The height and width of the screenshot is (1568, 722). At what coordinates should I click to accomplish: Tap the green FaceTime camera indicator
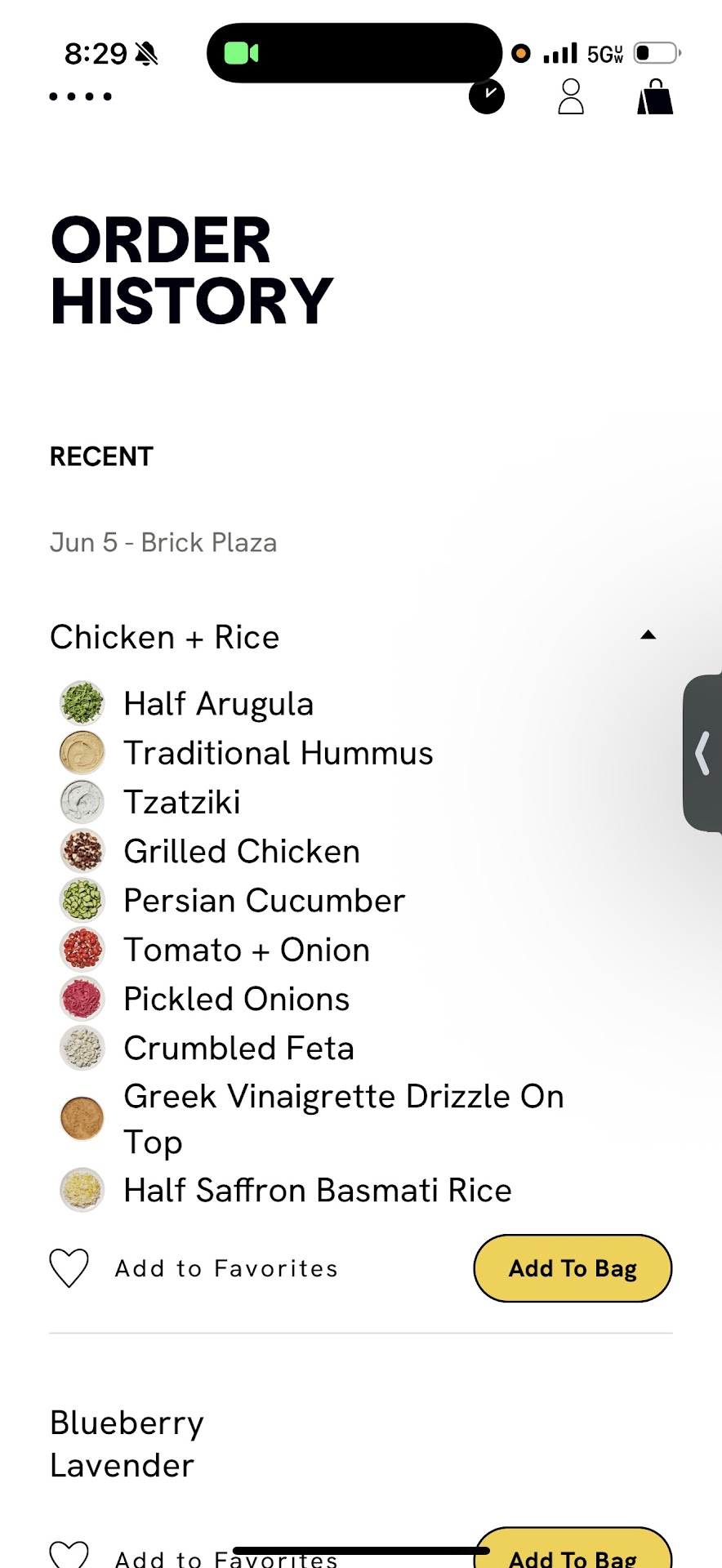click(x=242, y=53)
